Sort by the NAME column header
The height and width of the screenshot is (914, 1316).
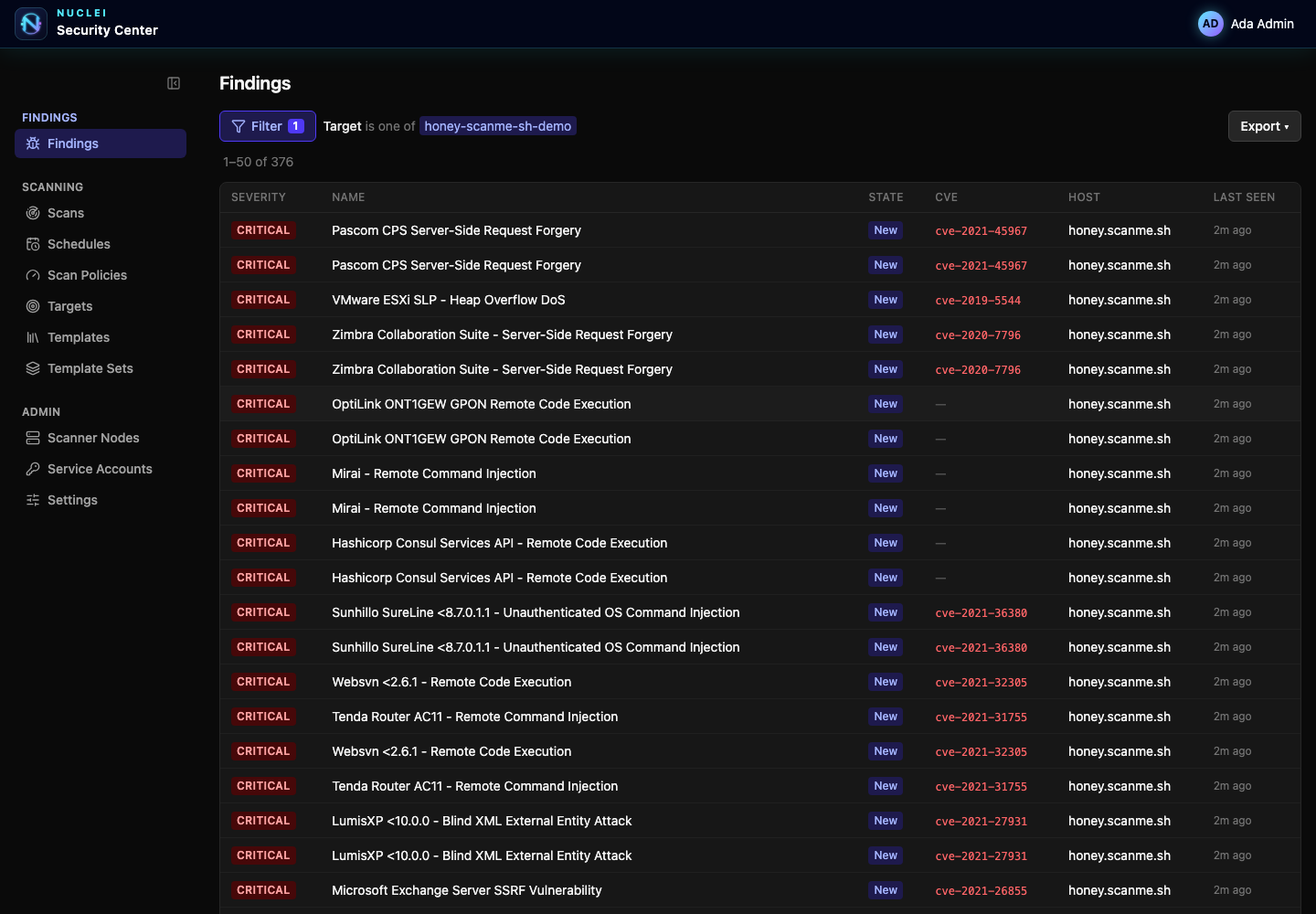[348, 197]
